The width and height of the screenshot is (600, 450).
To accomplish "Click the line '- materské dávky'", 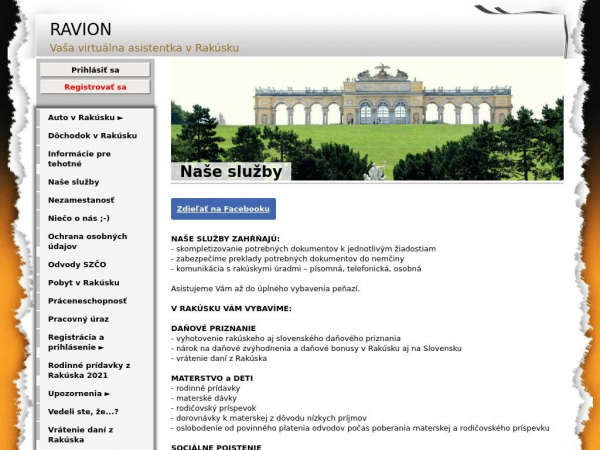I will (204, 398).
